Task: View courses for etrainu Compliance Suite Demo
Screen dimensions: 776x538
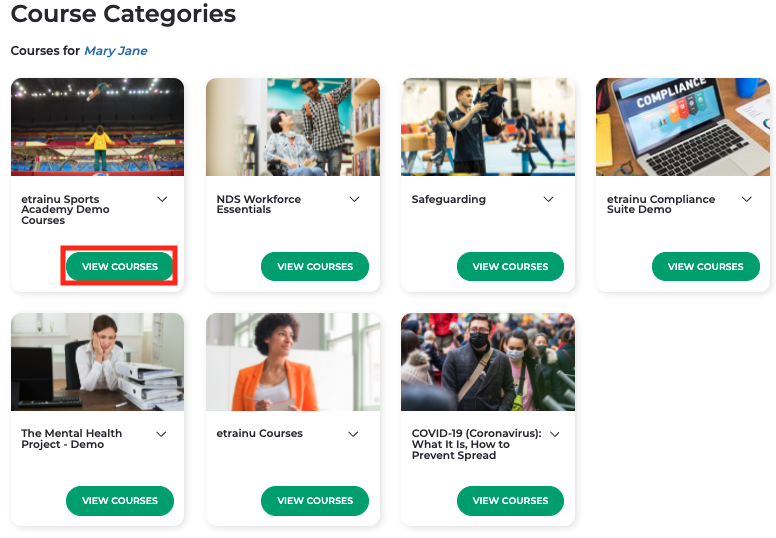Action: [705, 267]
